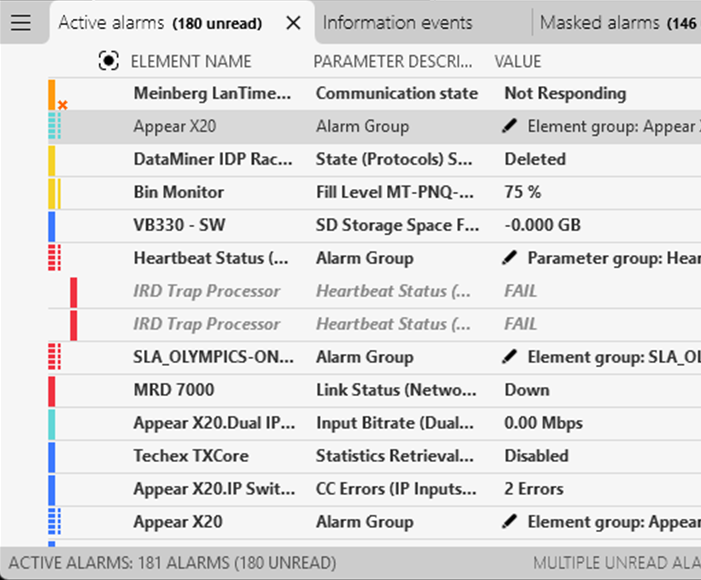Open the hamburger menu icon
The image size is (701, 580).
(x=21, y=23)
